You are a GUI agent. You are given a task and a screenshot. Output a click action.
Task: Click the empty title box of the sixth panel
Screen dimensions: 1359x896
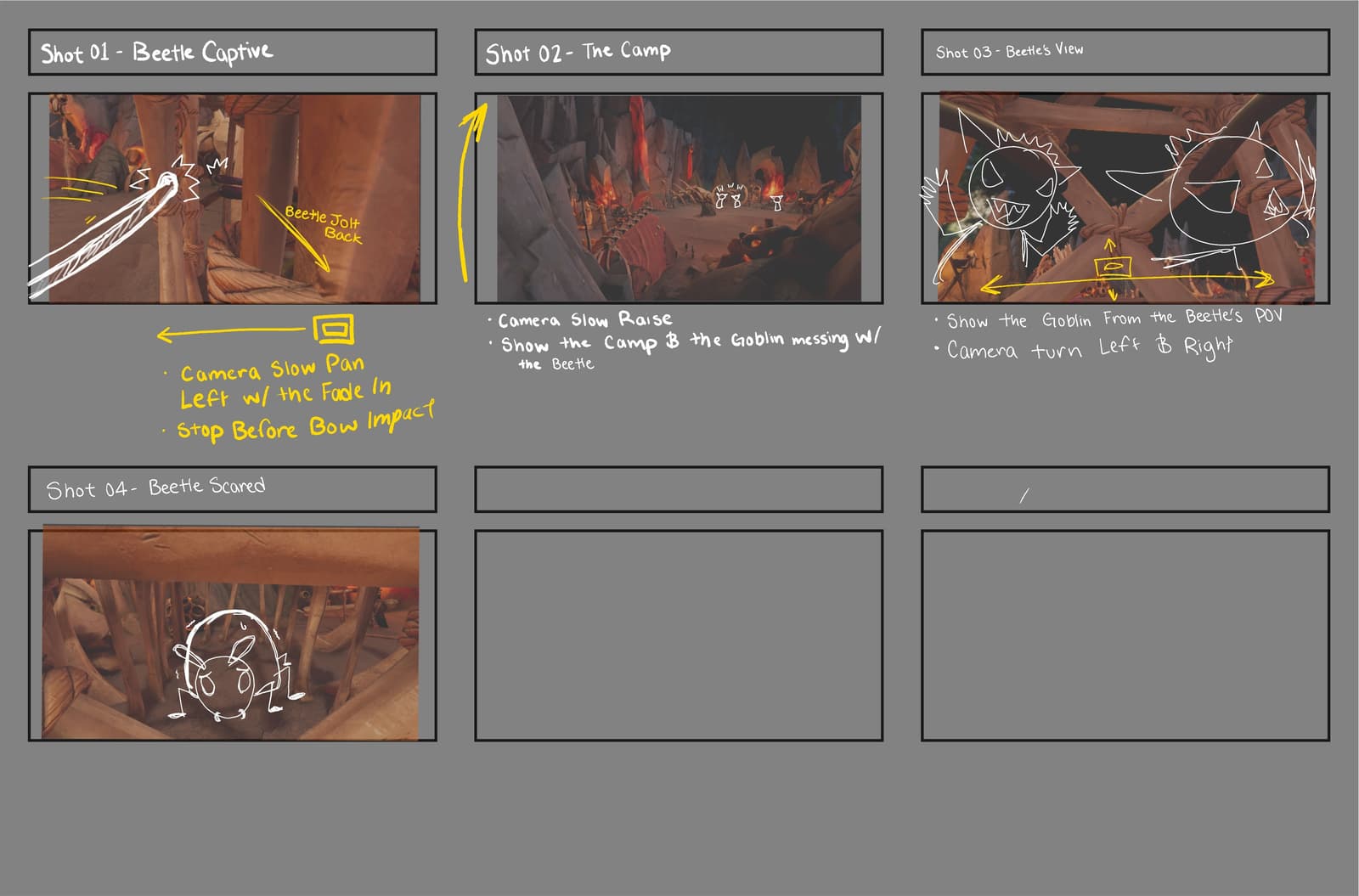(1125, 489)
